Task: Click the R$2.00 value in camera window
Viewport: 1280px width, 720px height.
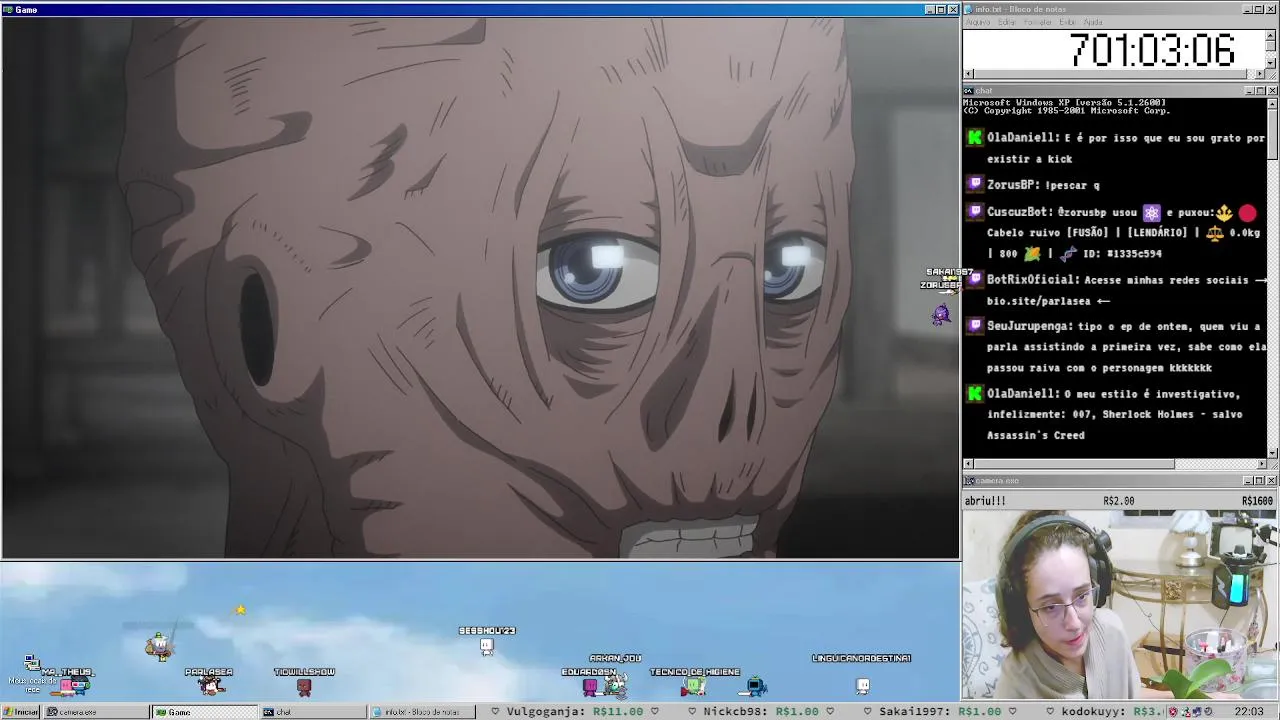Action: pyautogui.click(x=1119, y=501)
